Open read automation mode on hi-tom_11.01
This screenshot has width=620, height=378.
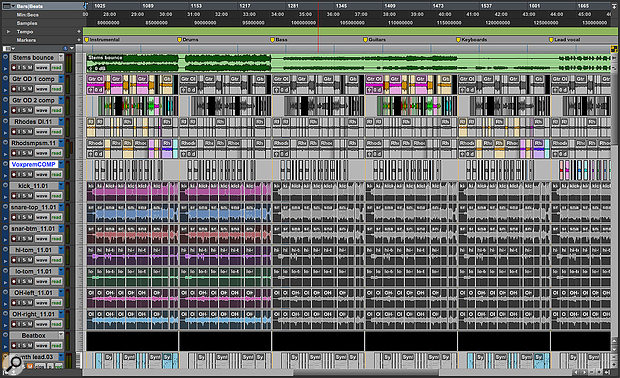(x=56, y=260)
